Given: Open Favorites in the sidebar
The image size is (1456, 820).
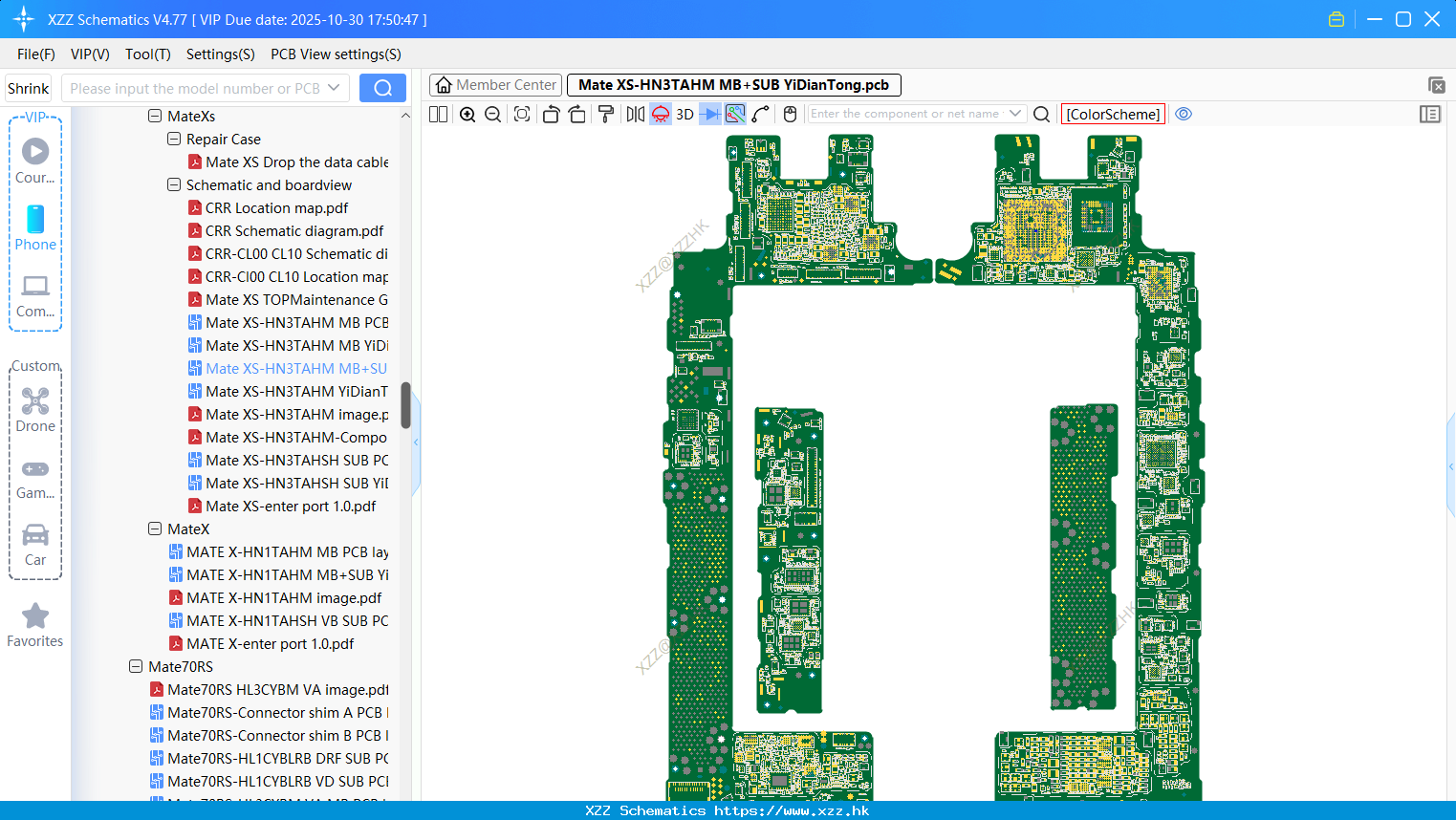Looking at the screenshot, I should tap(35, 626).
